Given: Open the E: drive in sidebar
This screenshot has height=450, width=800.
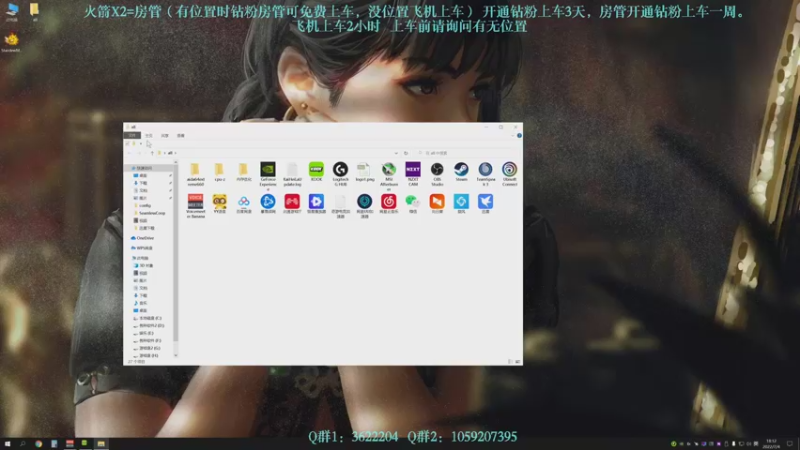Looking at the screenshot, I should point(144,333).
